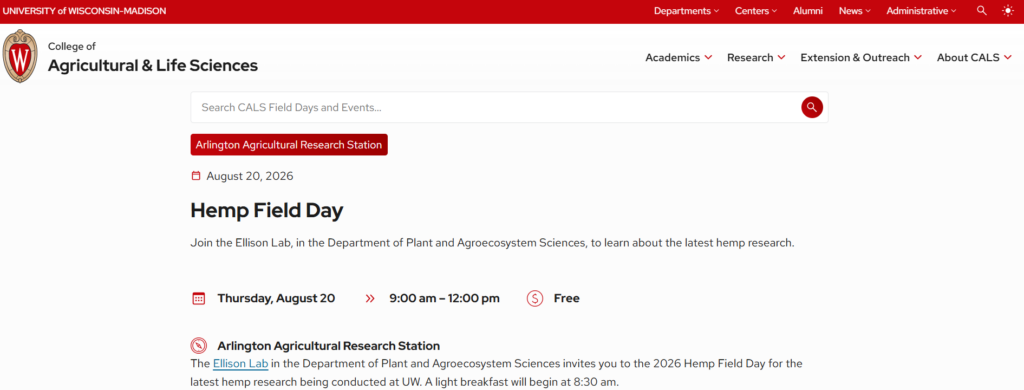
Task: Open the Extension & Outreach menu
Action: click(x=861, y=57)
